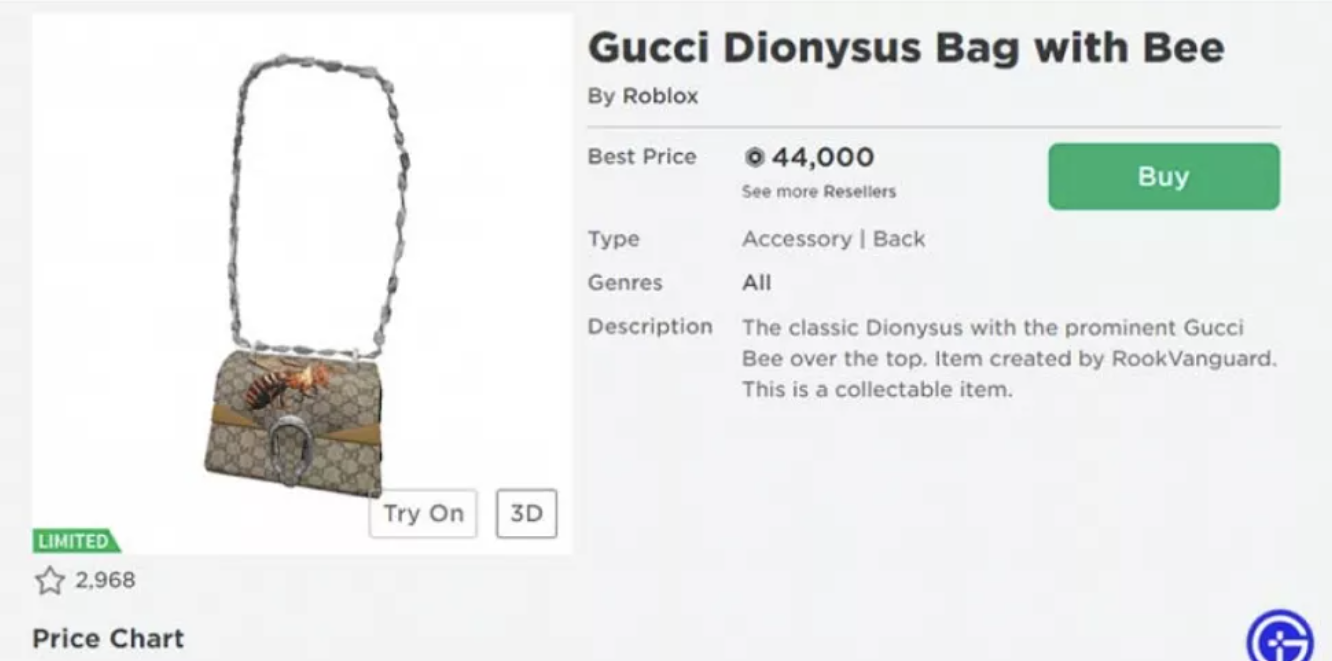
Task: Click the Gucci bag preview image
Action: pyautogui.click(x=302, y=284)
